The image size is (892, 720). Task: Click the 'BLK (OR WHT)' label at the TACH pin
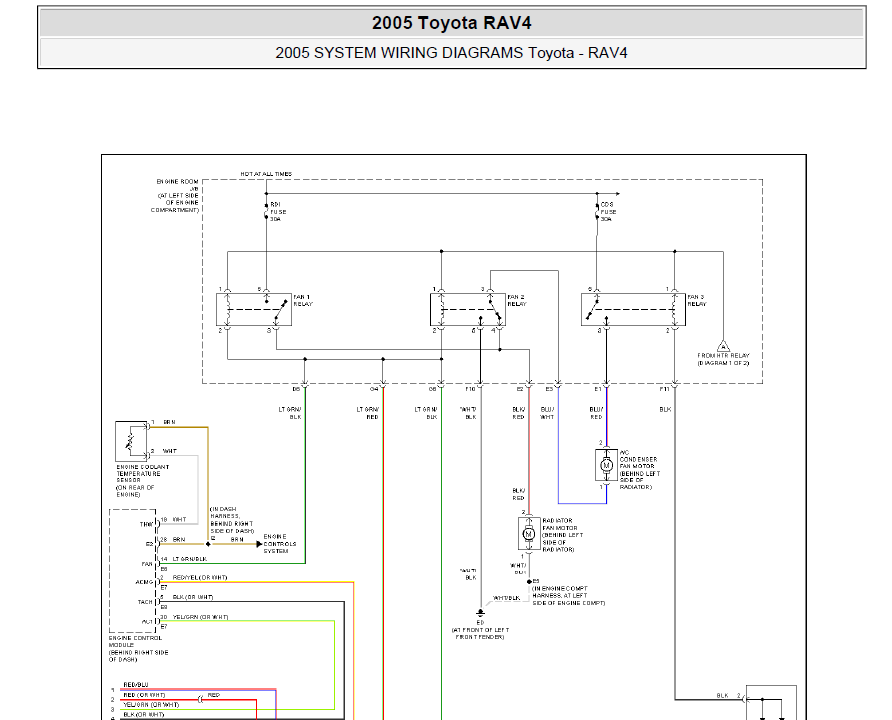pos(193,597)
